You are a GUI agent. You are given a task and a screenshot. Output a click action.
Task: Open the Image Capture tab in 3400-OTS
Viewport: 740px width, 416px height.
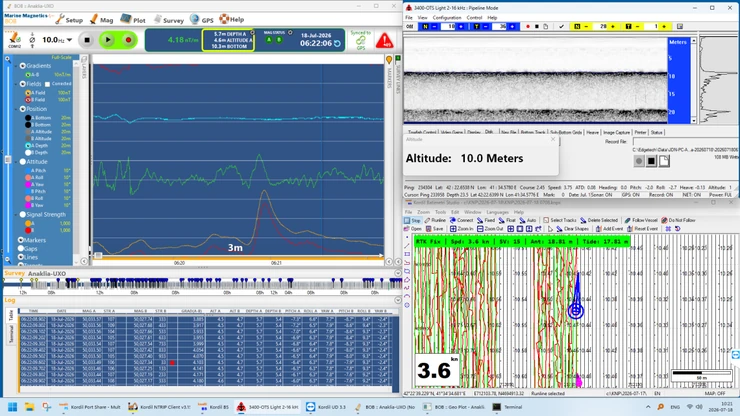[x=616, y=133]
